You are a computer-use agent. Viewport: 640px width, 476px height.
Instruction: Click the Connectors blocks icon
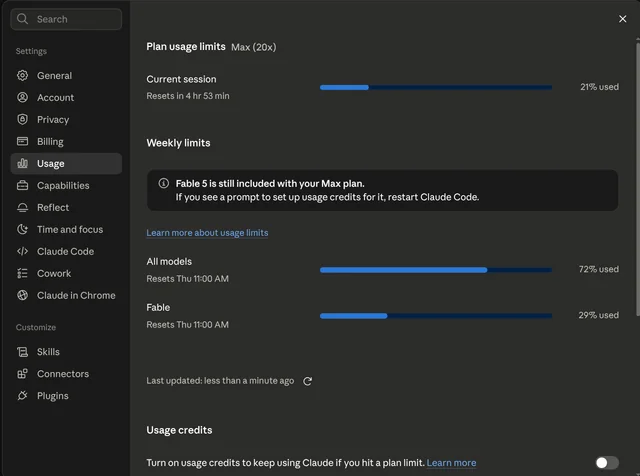click(x=22, y=374)
